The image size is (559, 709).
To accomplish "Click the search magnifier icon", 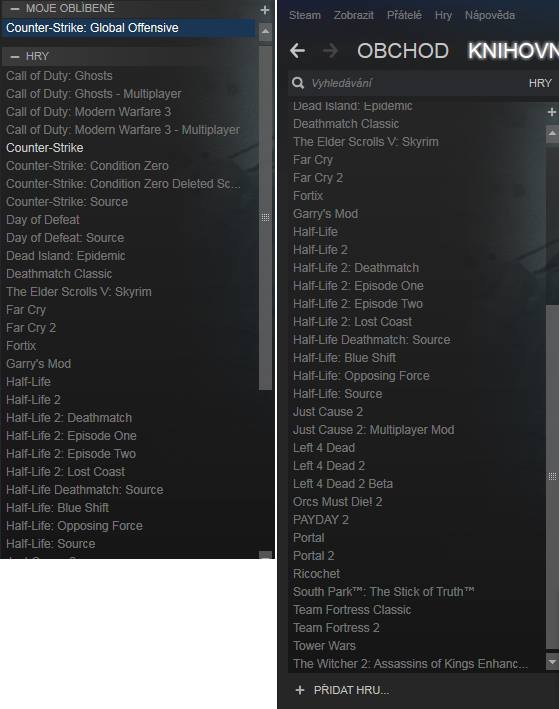I will click(x=298, y=83).
